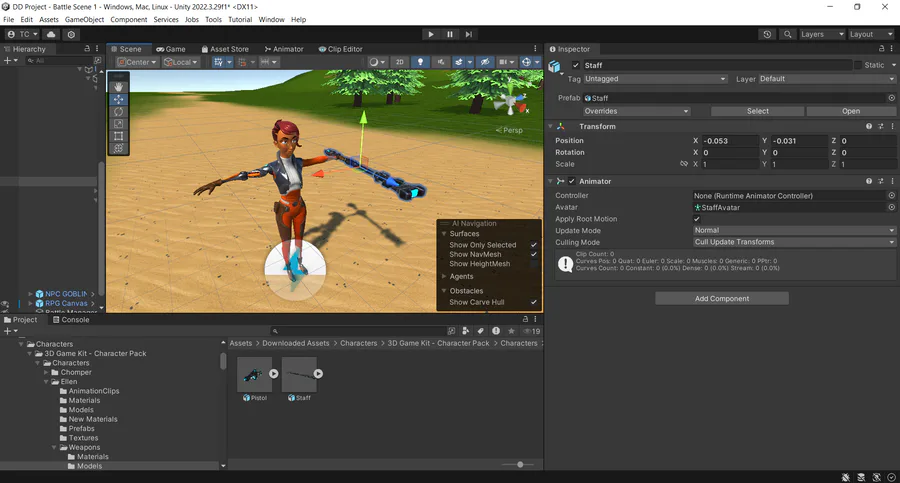This screenshot has height=483, width=900.
Task: Toggle Show NavMesh checkbox
Action: 534,254
